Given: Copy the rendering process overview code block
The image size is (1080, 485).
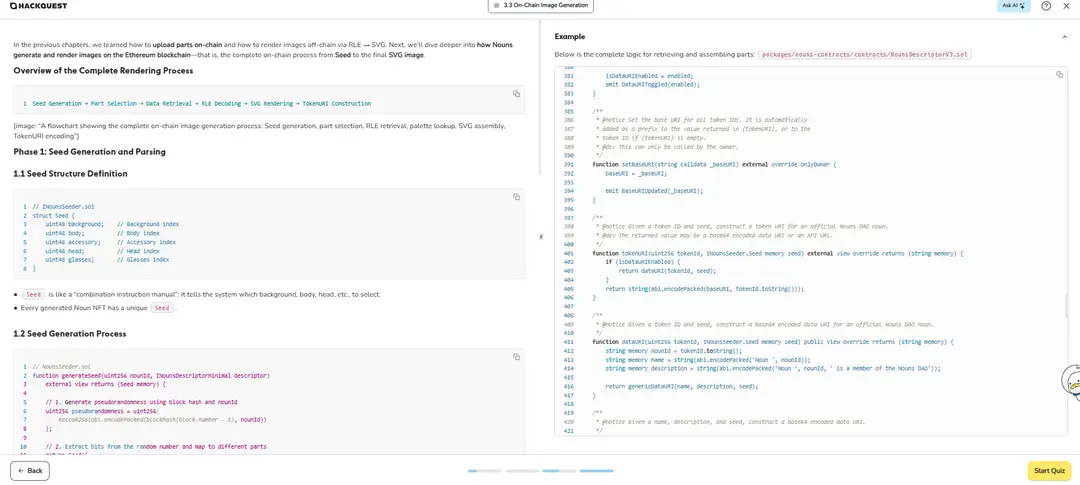Looking at the screenshot, I should [x=516, y=94].
